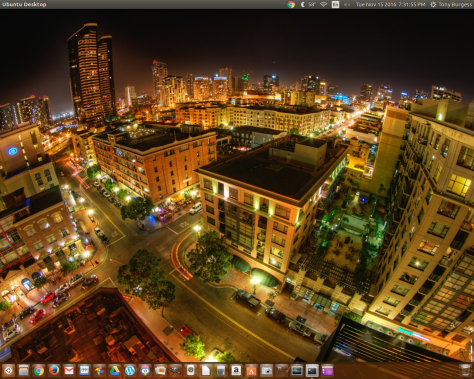Open Gmail from the dock
The image size is (474, 379).
coord(69,370)
